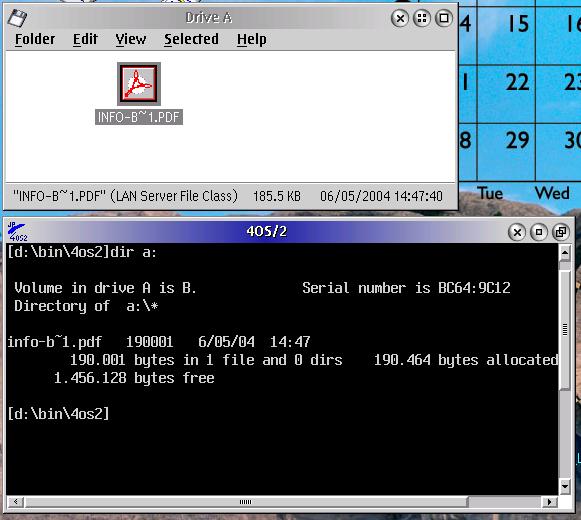Open the View menu in Drive A
The height and width of the screenshot is (520, 581).
coord(131,39)
